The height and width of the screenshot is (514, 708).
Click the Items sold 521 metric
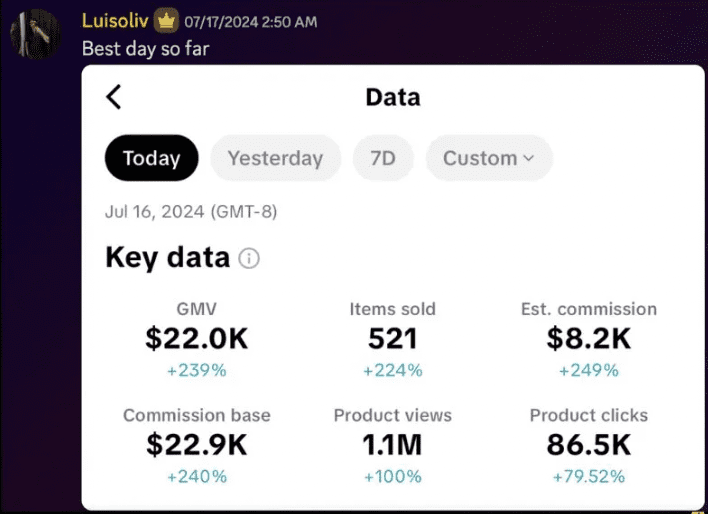(x=392, y=339)
